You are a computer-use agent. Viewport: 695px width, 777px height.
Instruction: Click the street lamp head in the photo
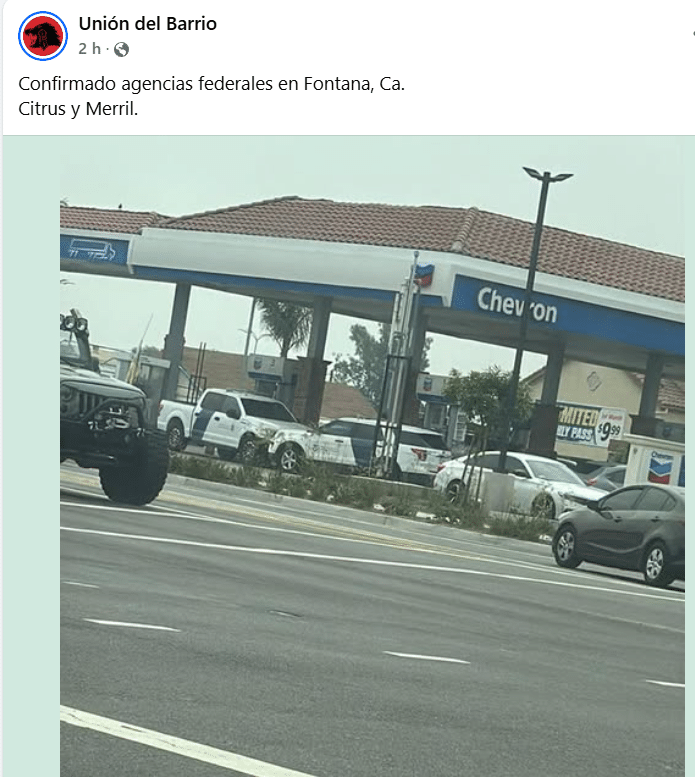[547, 174]
